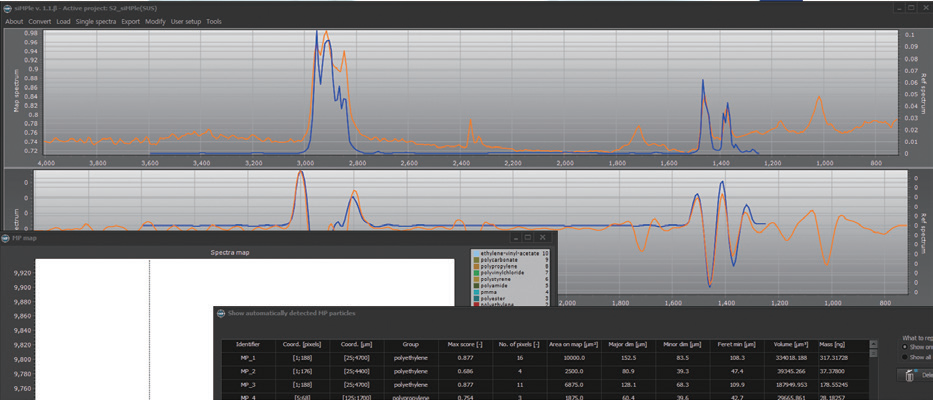The width and height of the screenshot is (933, 400).
Task: Select the MP_3 identifier cell
Action: 248,384
